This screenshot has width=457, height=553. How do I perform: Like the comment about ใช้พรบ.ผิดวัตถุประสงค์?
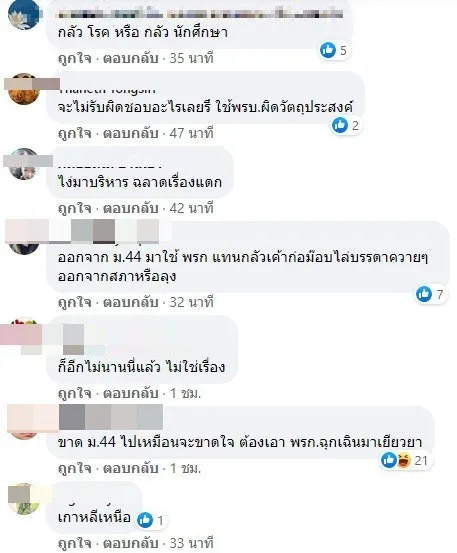(x=75, y=133)
